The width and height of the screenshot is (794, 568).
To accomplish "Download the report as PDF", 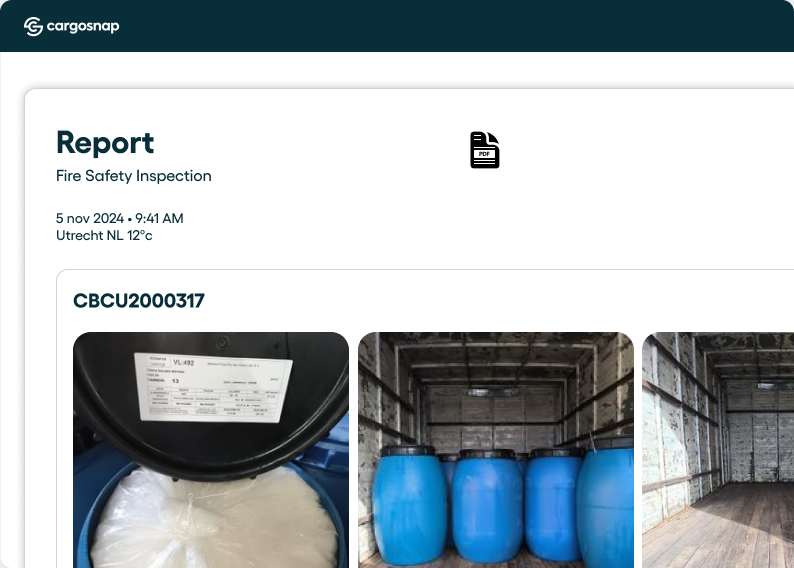I will click(485, 150).
